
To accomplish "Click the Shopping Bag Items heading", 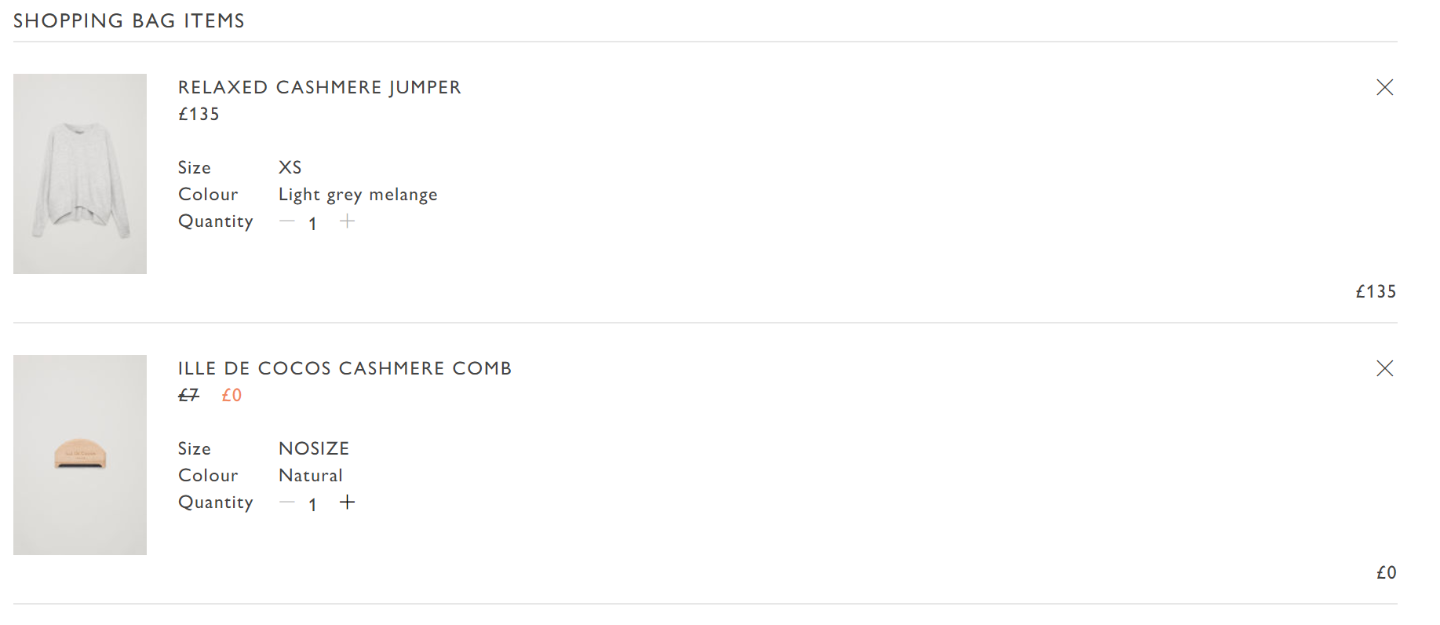I will click(129, 20).
